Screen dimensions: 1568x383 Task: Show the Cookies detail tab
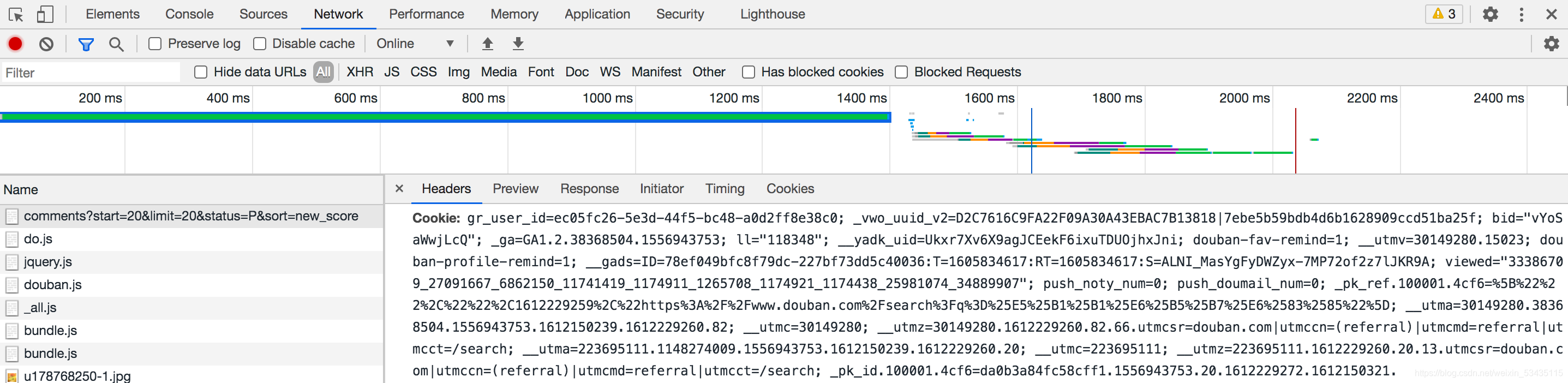coord(790,189)
